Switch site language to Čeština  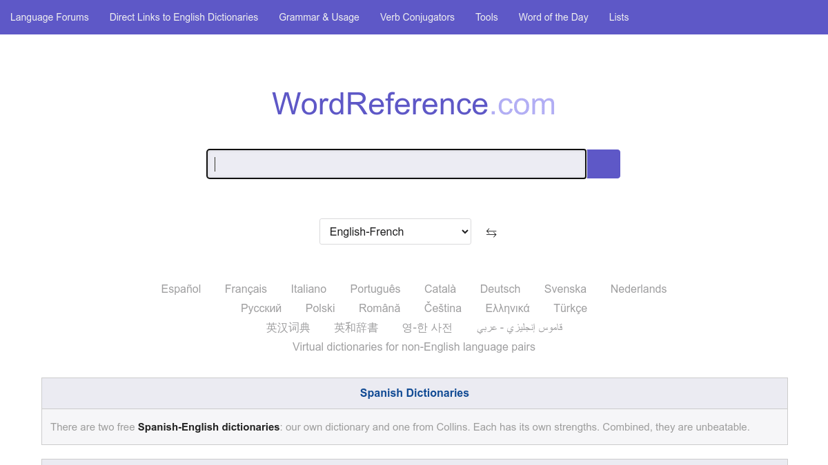pos(443,308)
